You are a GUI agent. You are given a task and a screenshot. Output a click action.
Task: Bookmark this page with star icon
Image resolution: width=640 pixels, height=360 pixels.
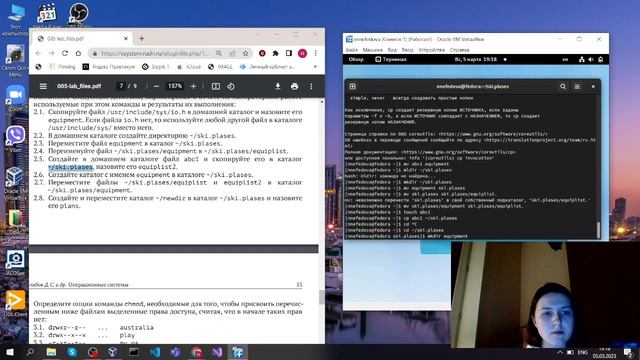[x=245, y=53]
